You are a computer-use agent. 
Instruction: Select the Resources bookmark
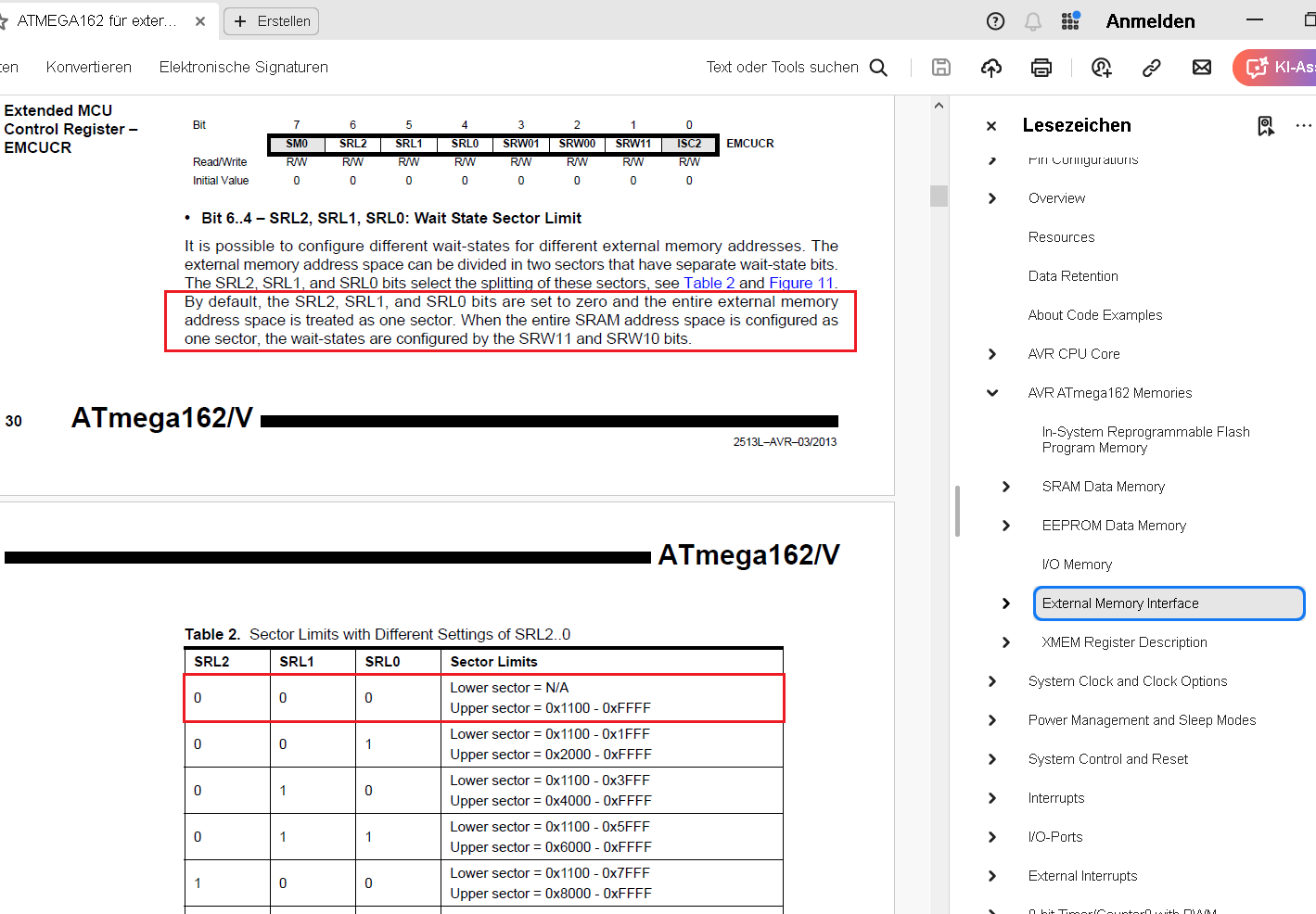pyautogui.click(x=1061, y=237)
